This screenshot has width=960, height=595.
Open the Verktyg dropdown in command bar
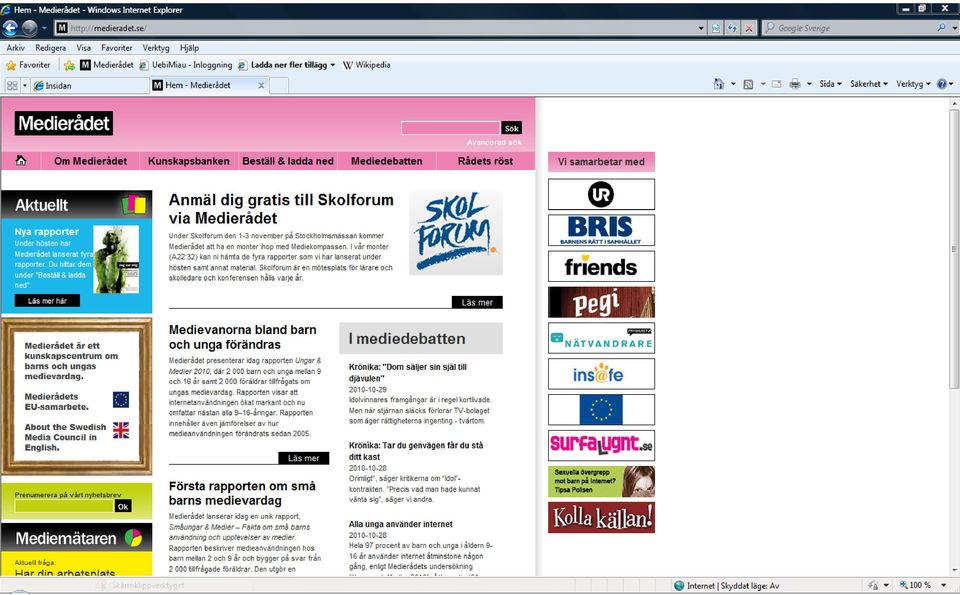[913, 84]
